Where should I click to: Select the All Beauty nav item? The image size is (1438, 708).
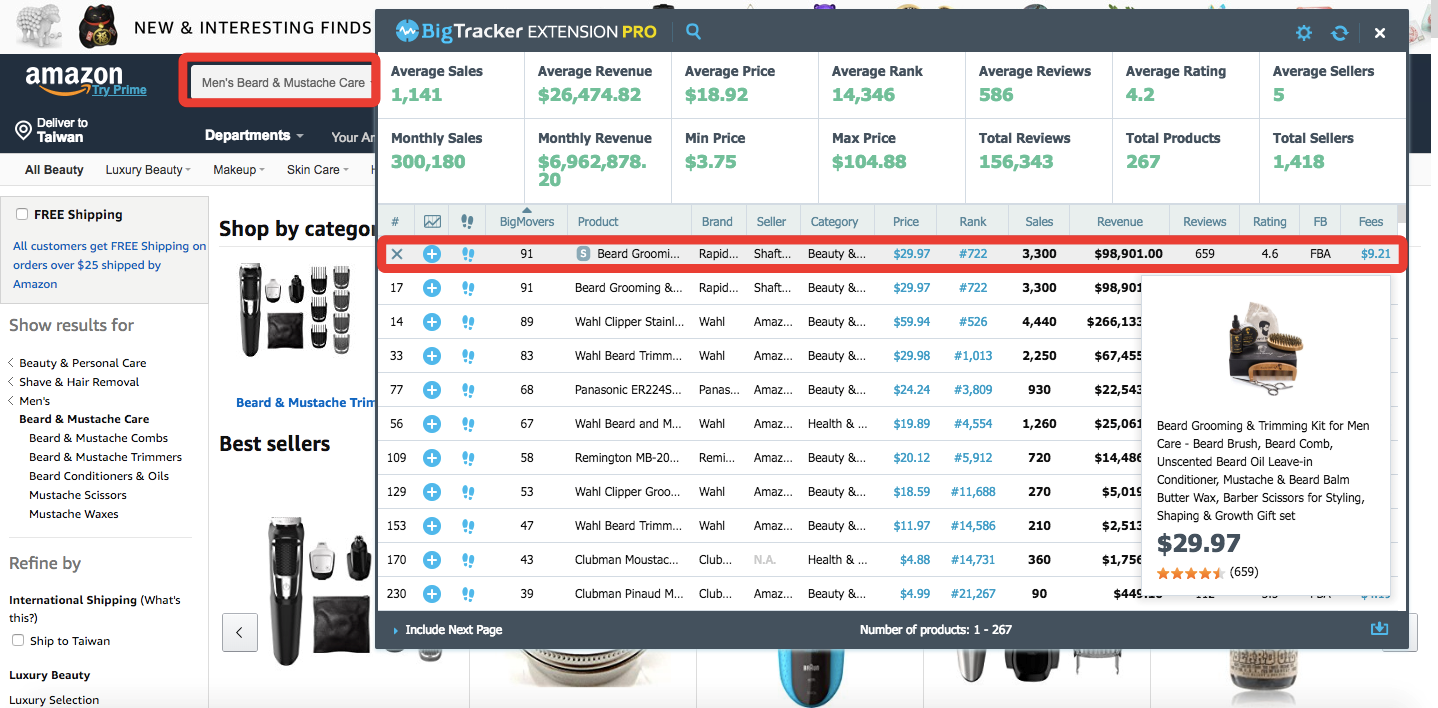[54, 170]
